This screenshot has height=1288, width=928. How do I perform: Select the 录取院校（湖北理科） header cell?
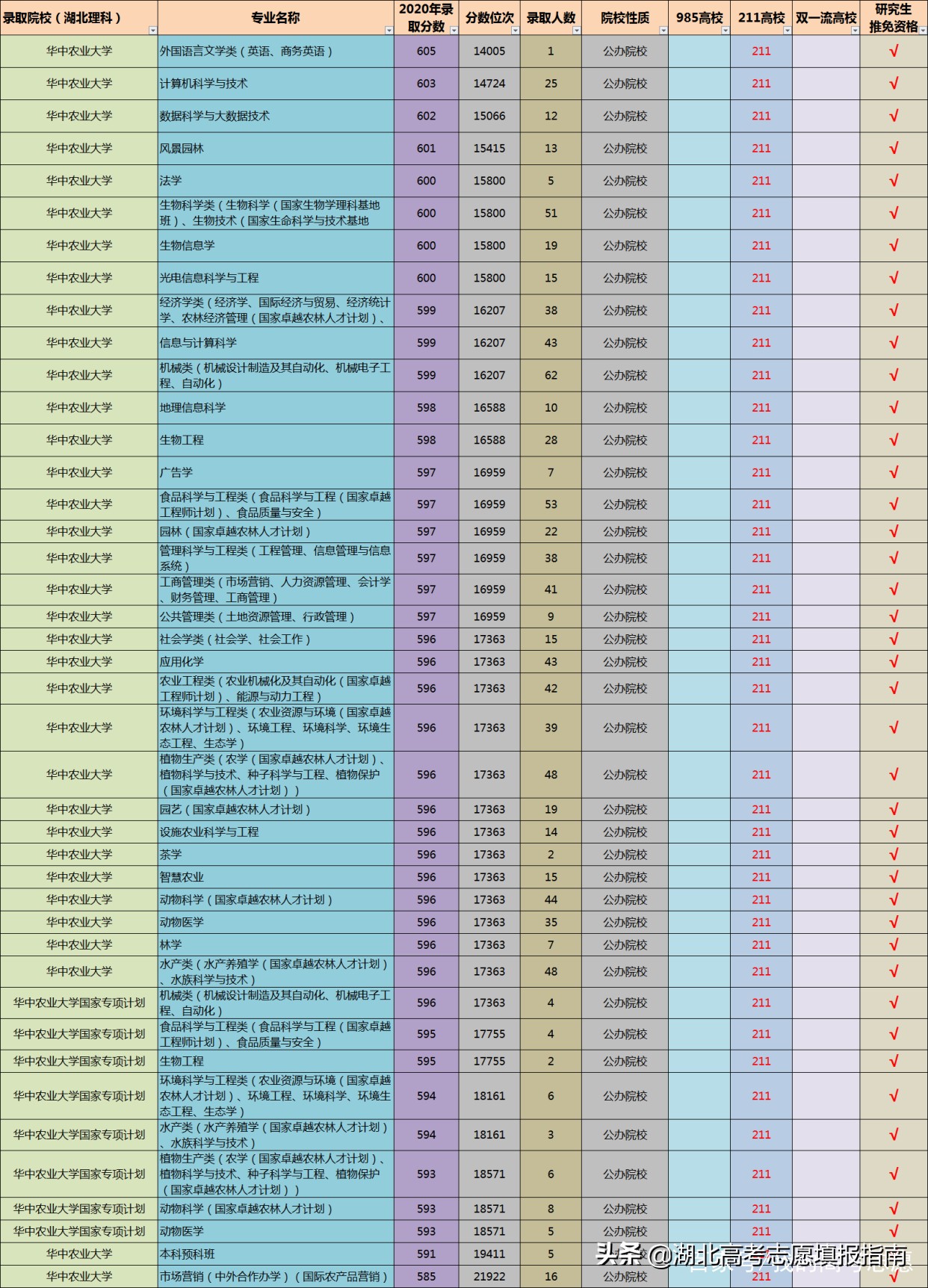(79, 18)
